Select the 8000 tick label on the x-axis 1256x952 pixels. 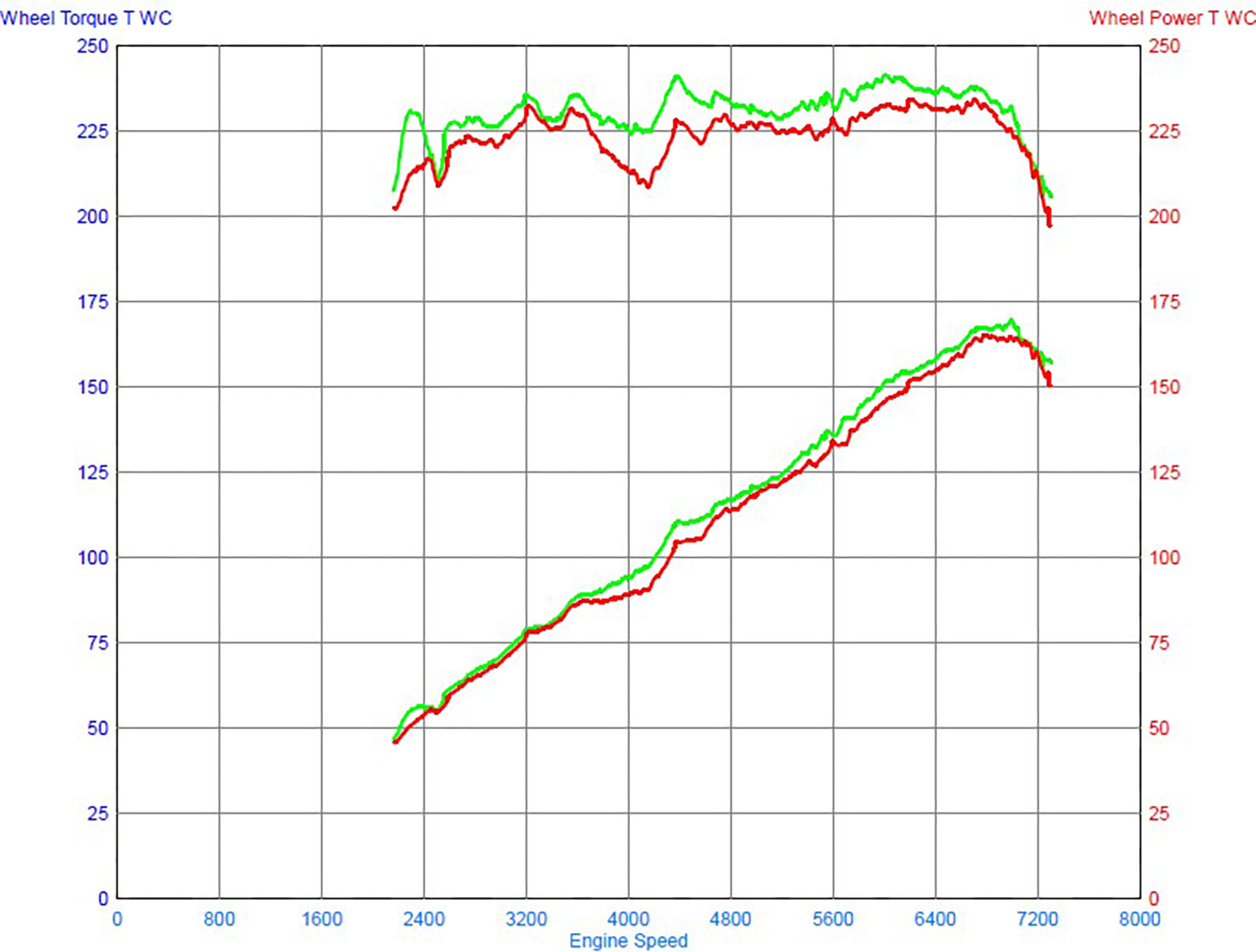(1139, 919)
